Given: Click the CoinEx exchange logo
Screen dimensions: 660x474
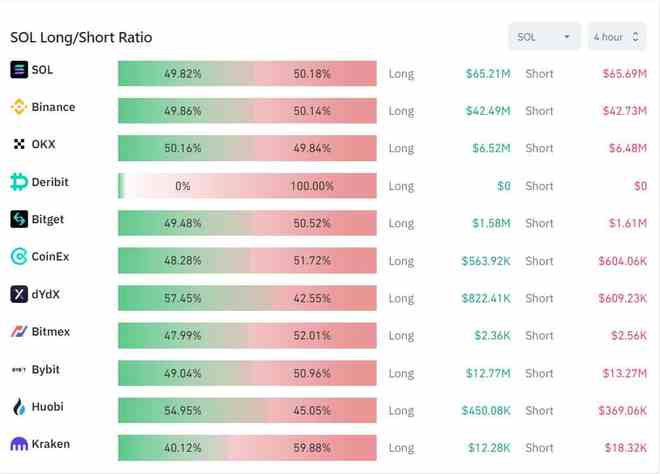Looking at the screenshot, I should (19, 257).
